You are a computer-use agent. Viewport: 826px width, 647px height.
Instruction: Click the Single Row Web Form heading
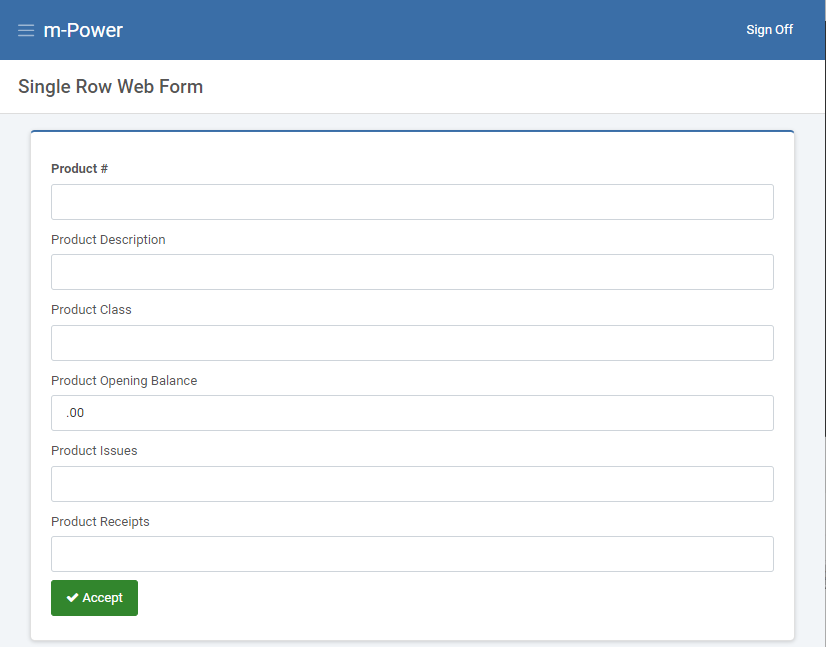pyautogui.click(x=110, y=86)
